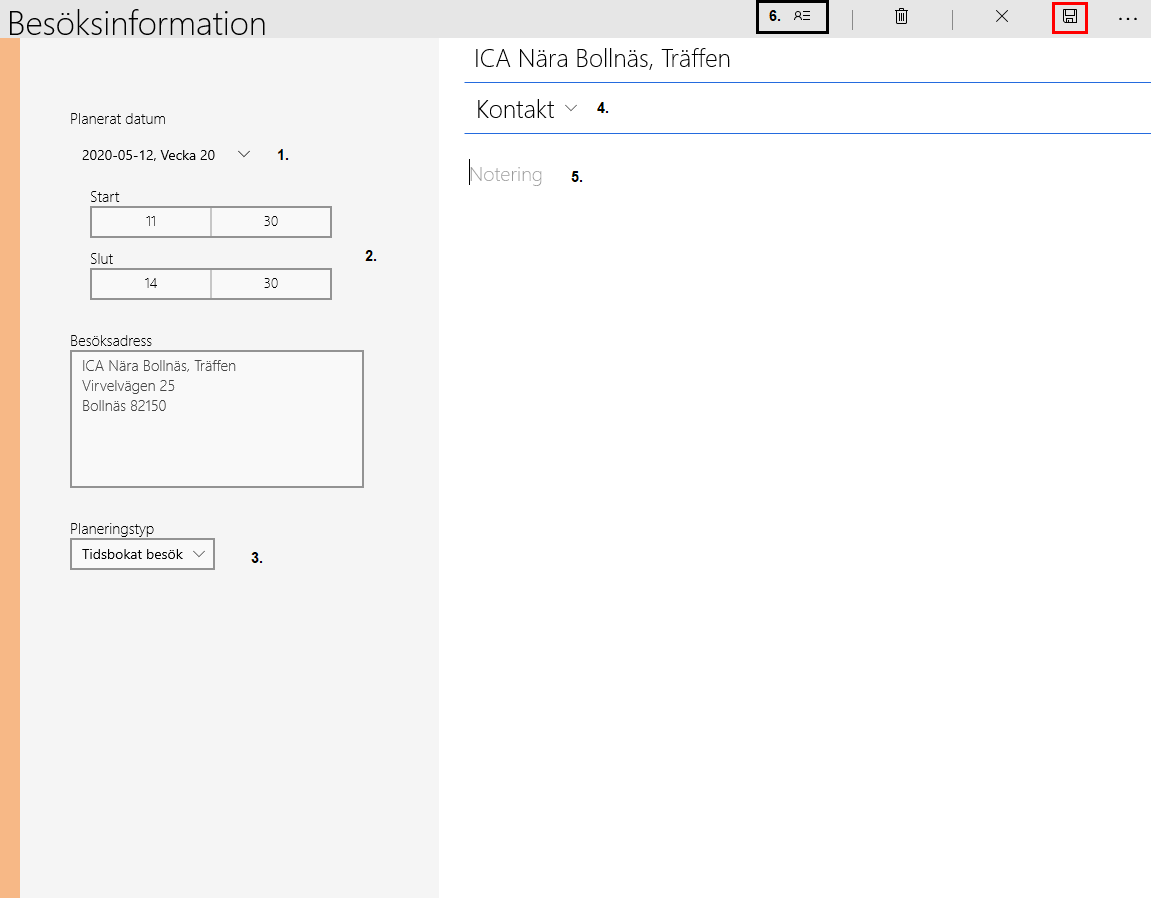Viewport: 1151px width, 898px height.
Task: Select the Slut minute field showing 30
Action: [271, 283]
